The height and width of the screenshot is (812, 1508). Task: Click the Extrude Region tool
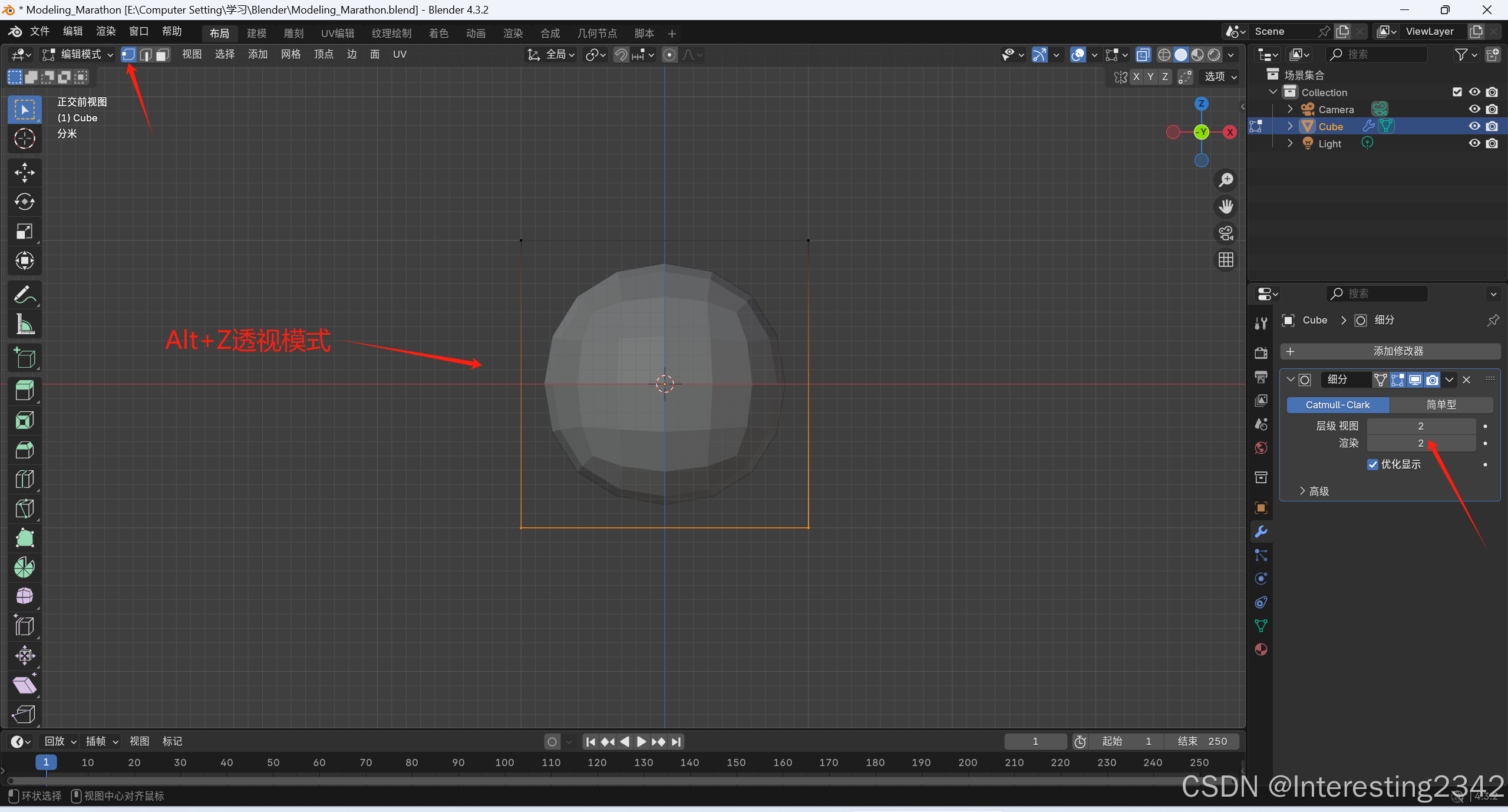point(24,391)
